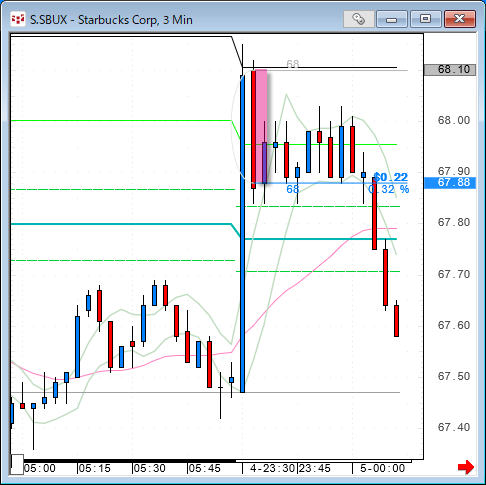Viewport: 486px width, 485px height.
Task: Minimize the SBUX chart window
Action: coord(392,19)
